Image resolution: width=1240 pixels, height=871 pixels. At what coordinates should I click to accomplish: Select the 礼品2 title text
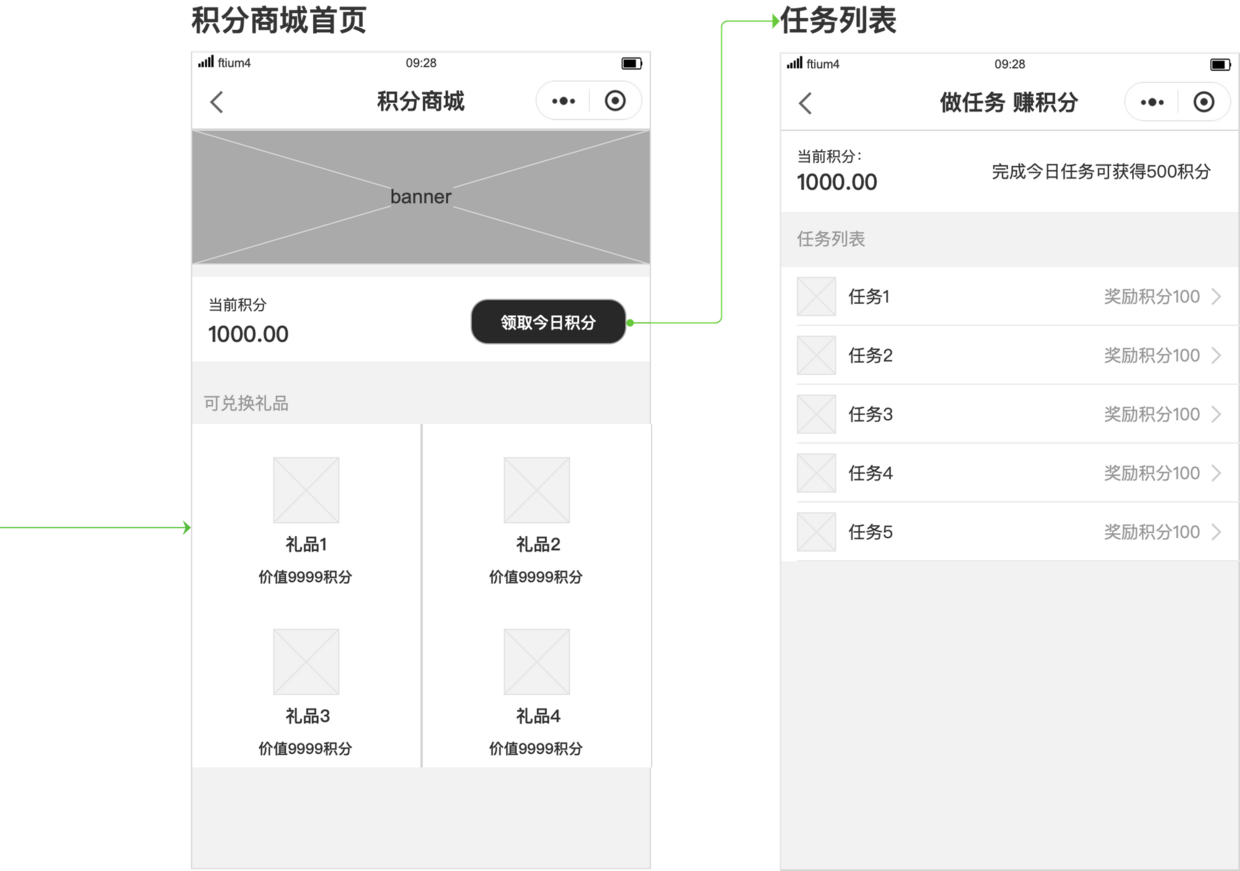click(x=538, y=545)
